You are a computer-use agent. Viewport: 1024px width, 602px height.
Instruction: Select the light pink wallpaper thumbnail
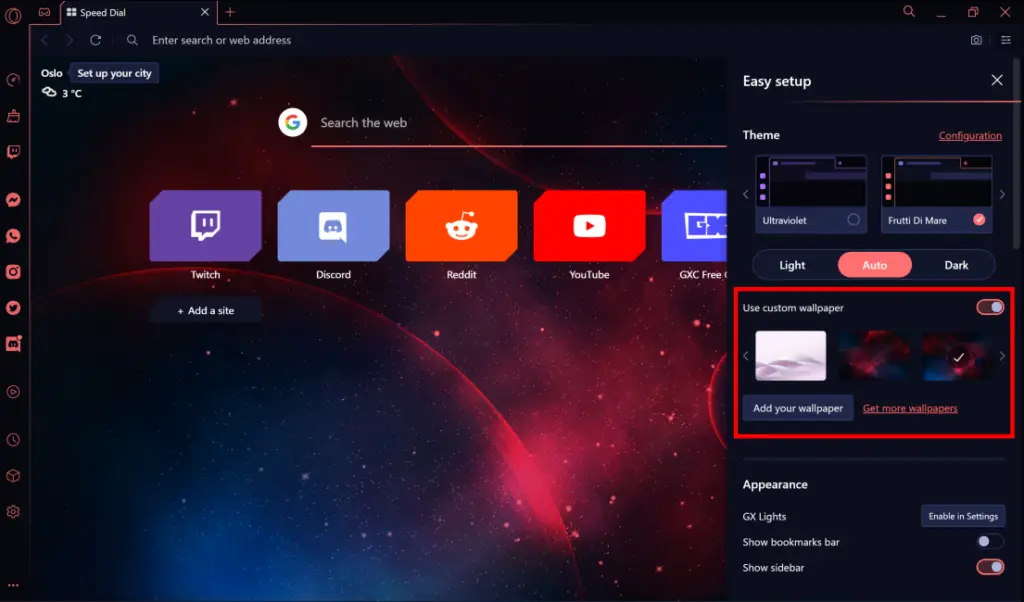click(x=791, y=356)
